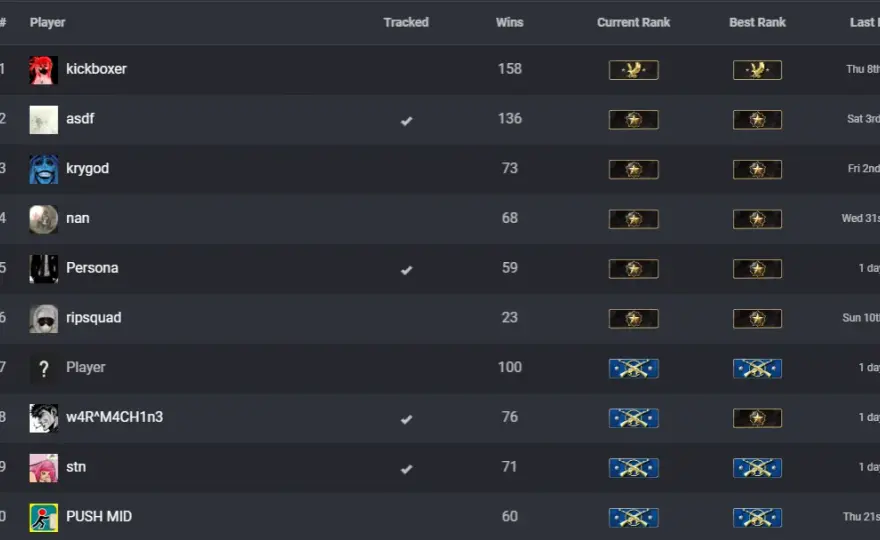Open ripsquad's player profile link
This screenshot has height=540, width=880.
click(93, 318)
